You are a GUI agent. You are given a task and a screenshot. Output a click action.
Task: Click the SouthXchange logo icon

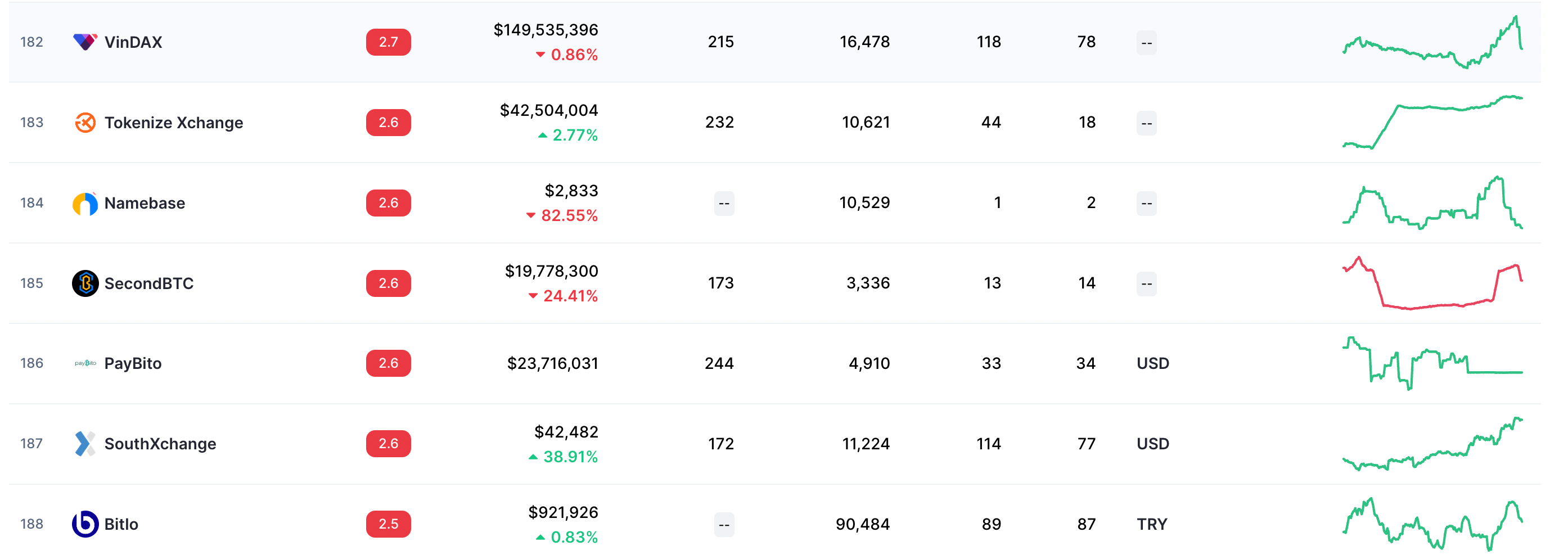tap(85, 444)
